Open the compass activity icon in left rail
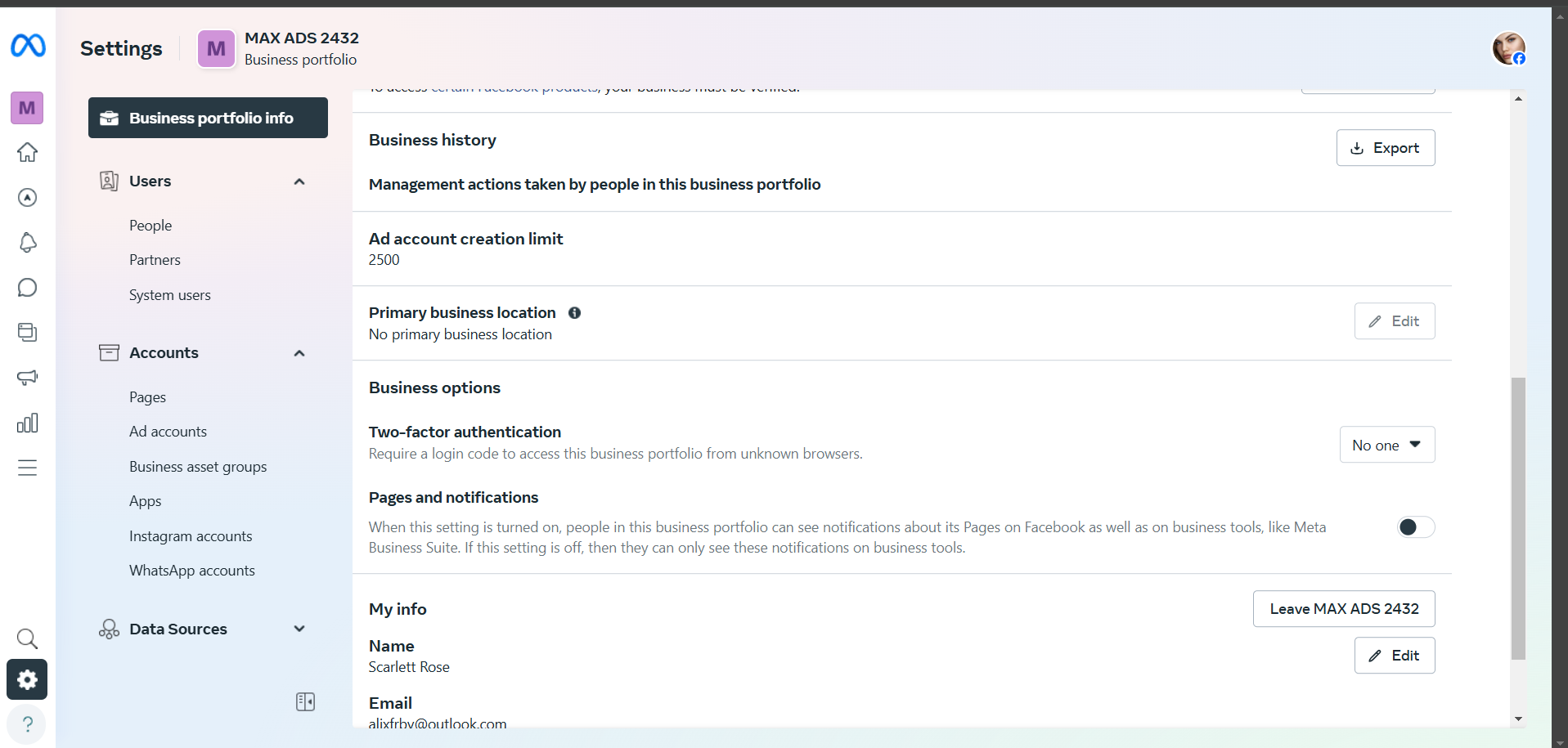Screen dimensions: 1568x748 click(27, 198)
